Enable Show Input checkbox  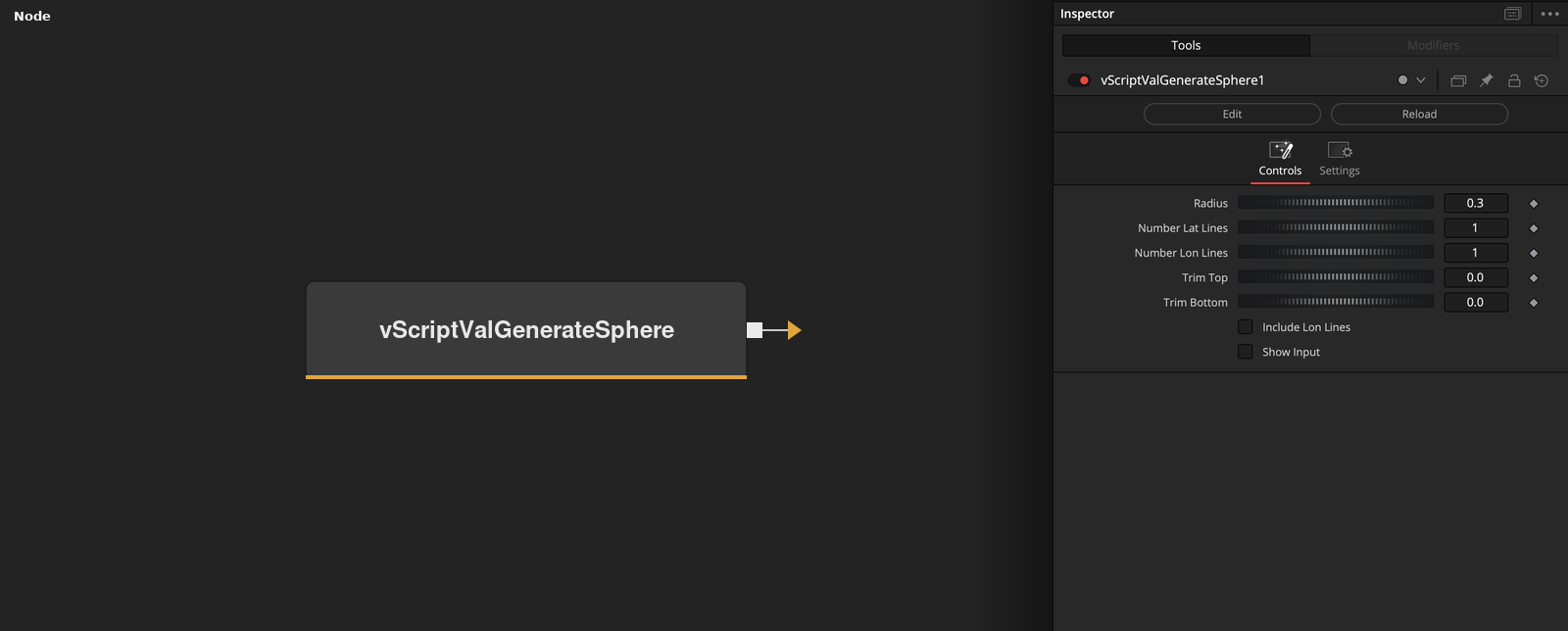tap(1246, 352)
